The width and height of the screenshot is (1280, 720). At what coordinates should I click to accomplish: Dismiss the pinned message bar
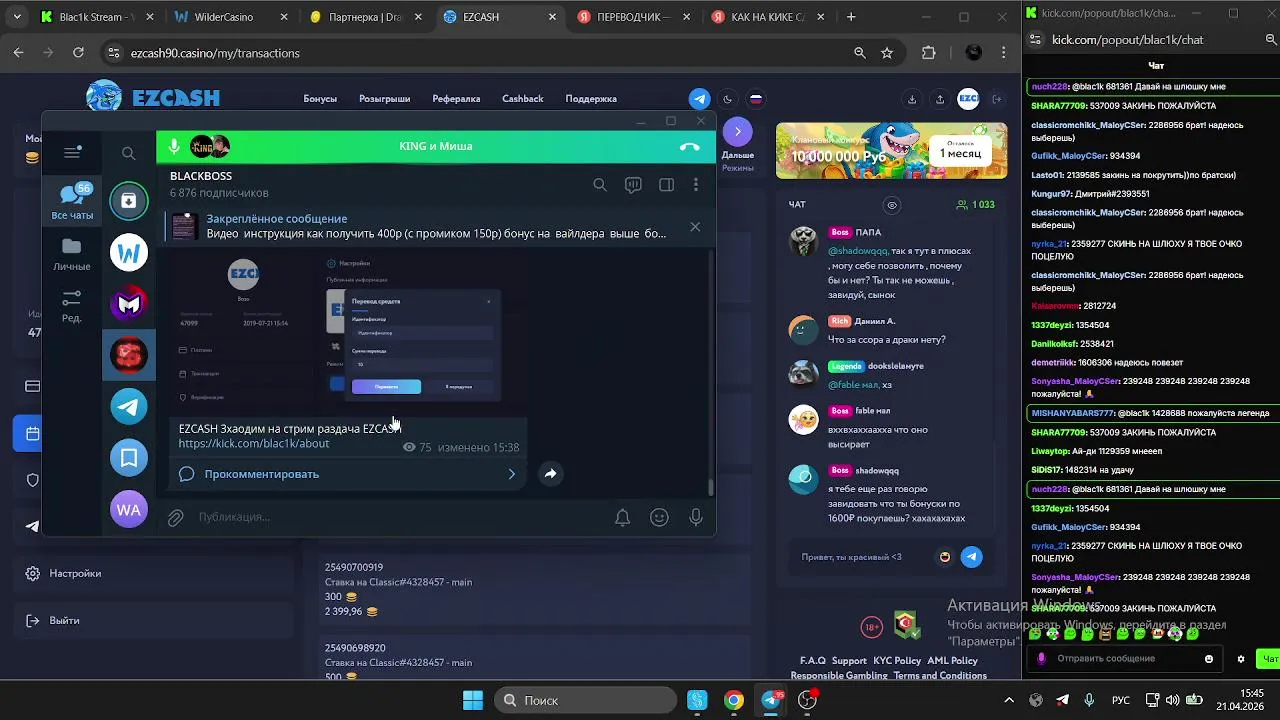695,227
